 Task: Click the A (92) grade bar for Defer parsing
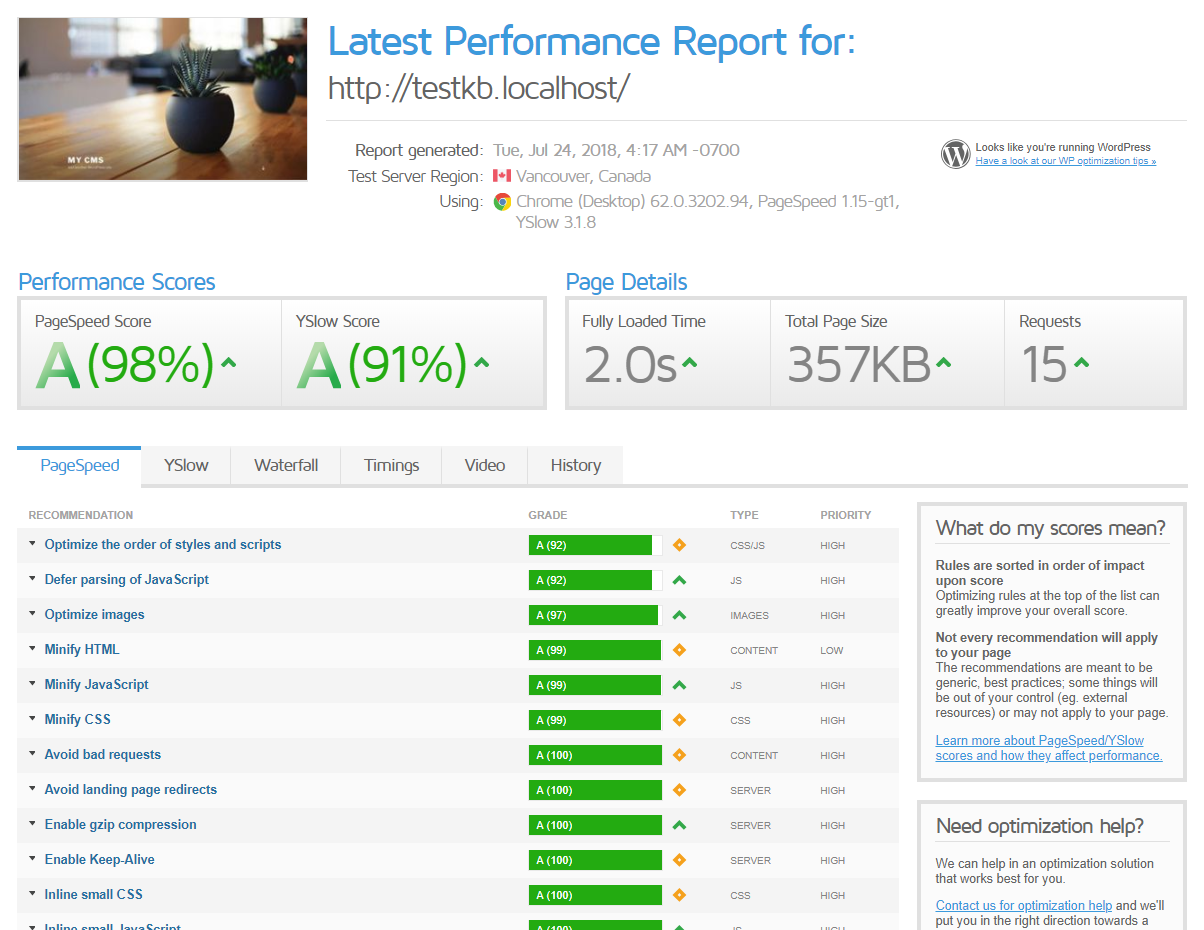[596, 580]
